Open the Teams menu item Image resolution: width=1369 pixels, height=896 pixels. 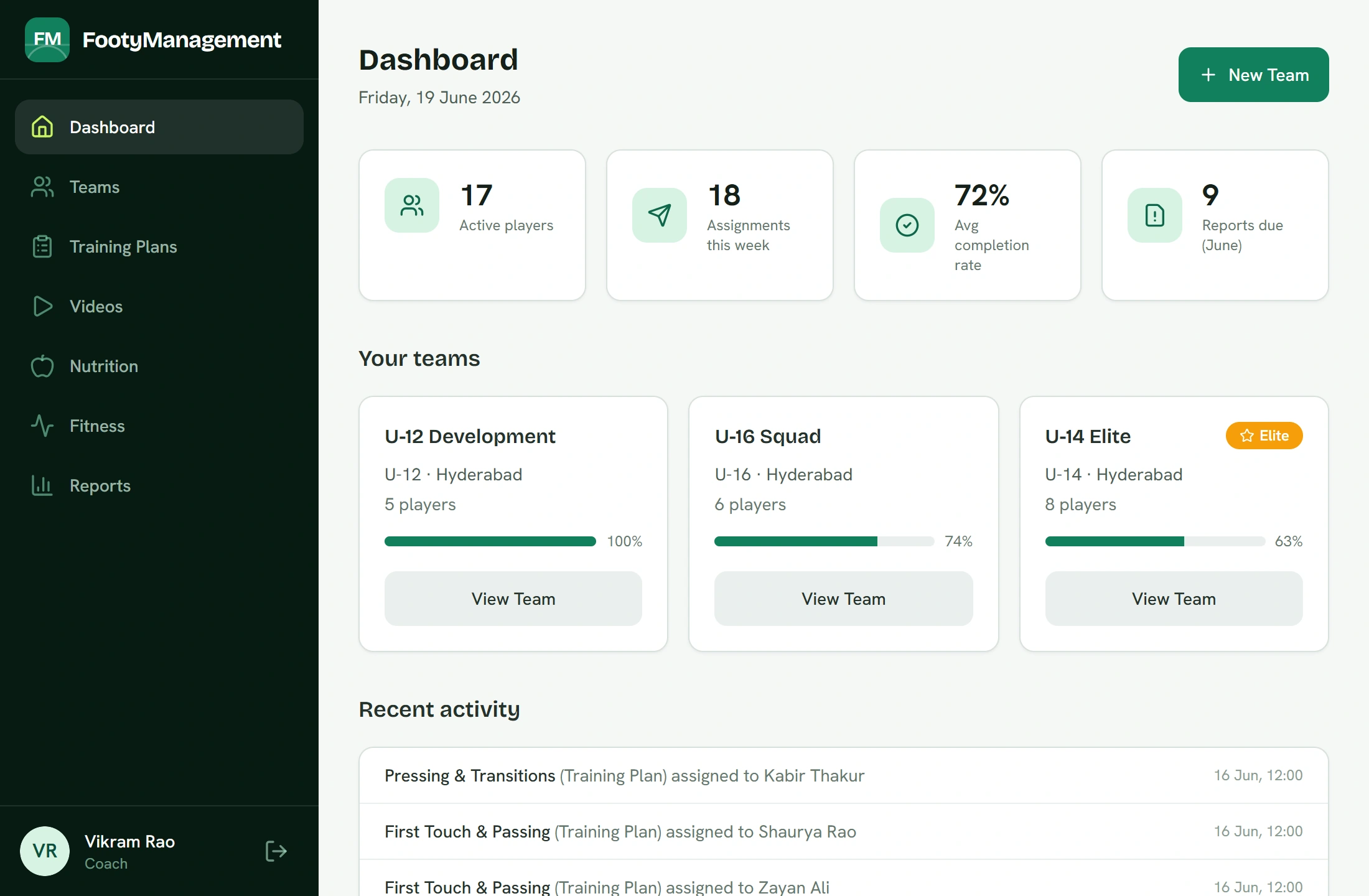pos(159,187)
